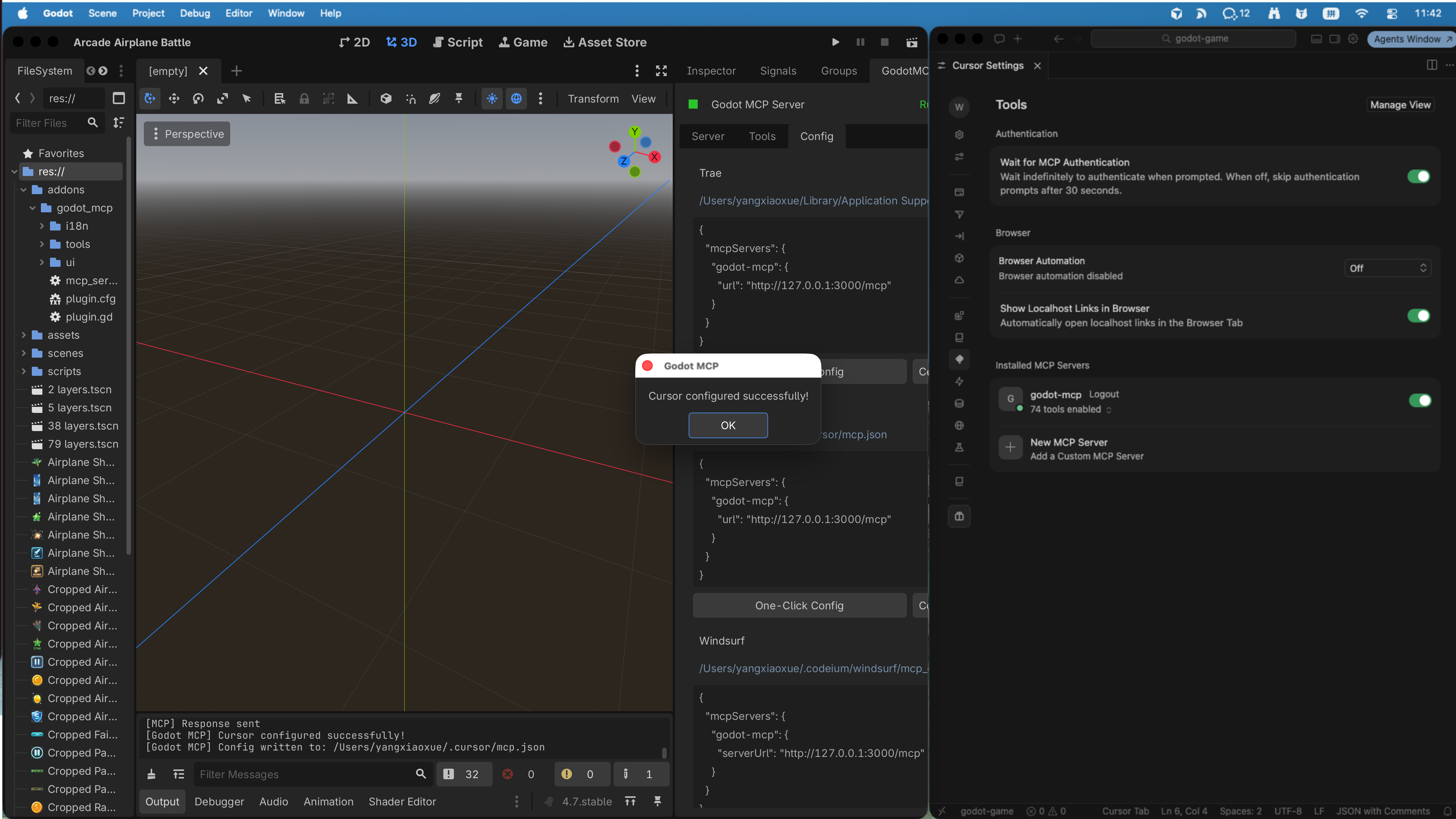Toggle editor messages filter showing 1

(x=641, y=774)
